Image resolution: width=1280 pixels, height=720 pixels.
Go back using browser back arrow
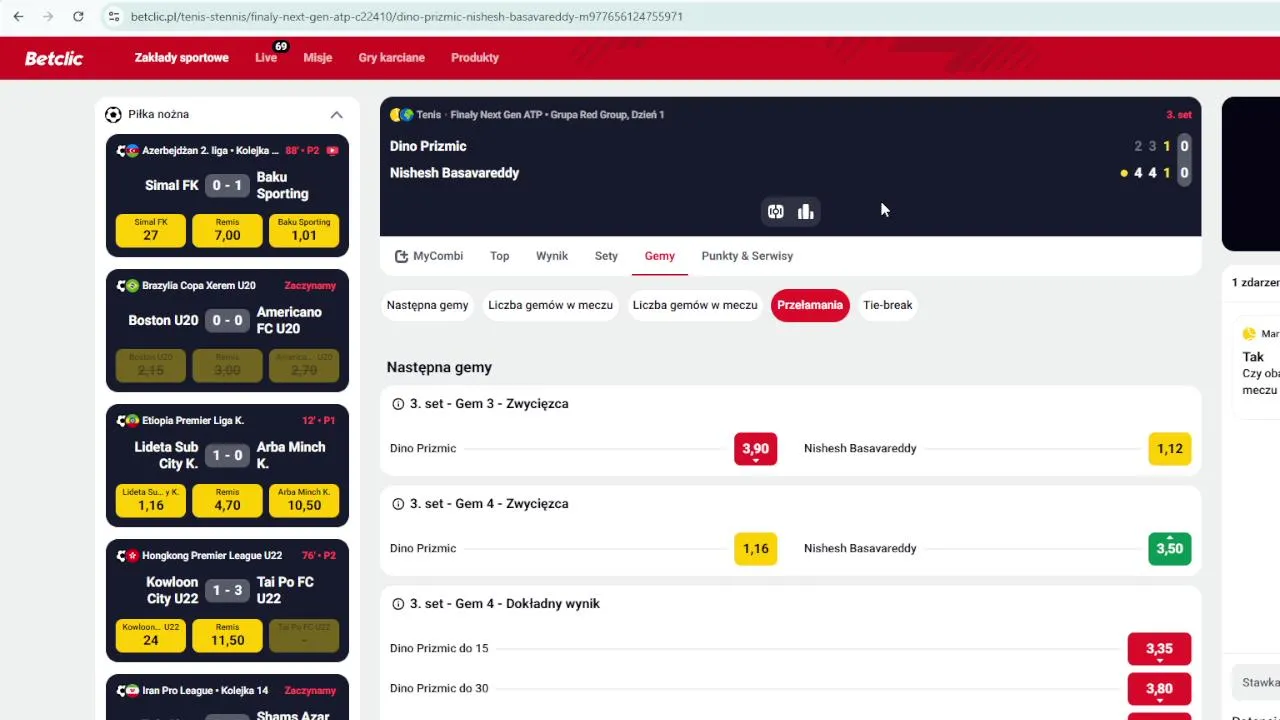[18, 17]
